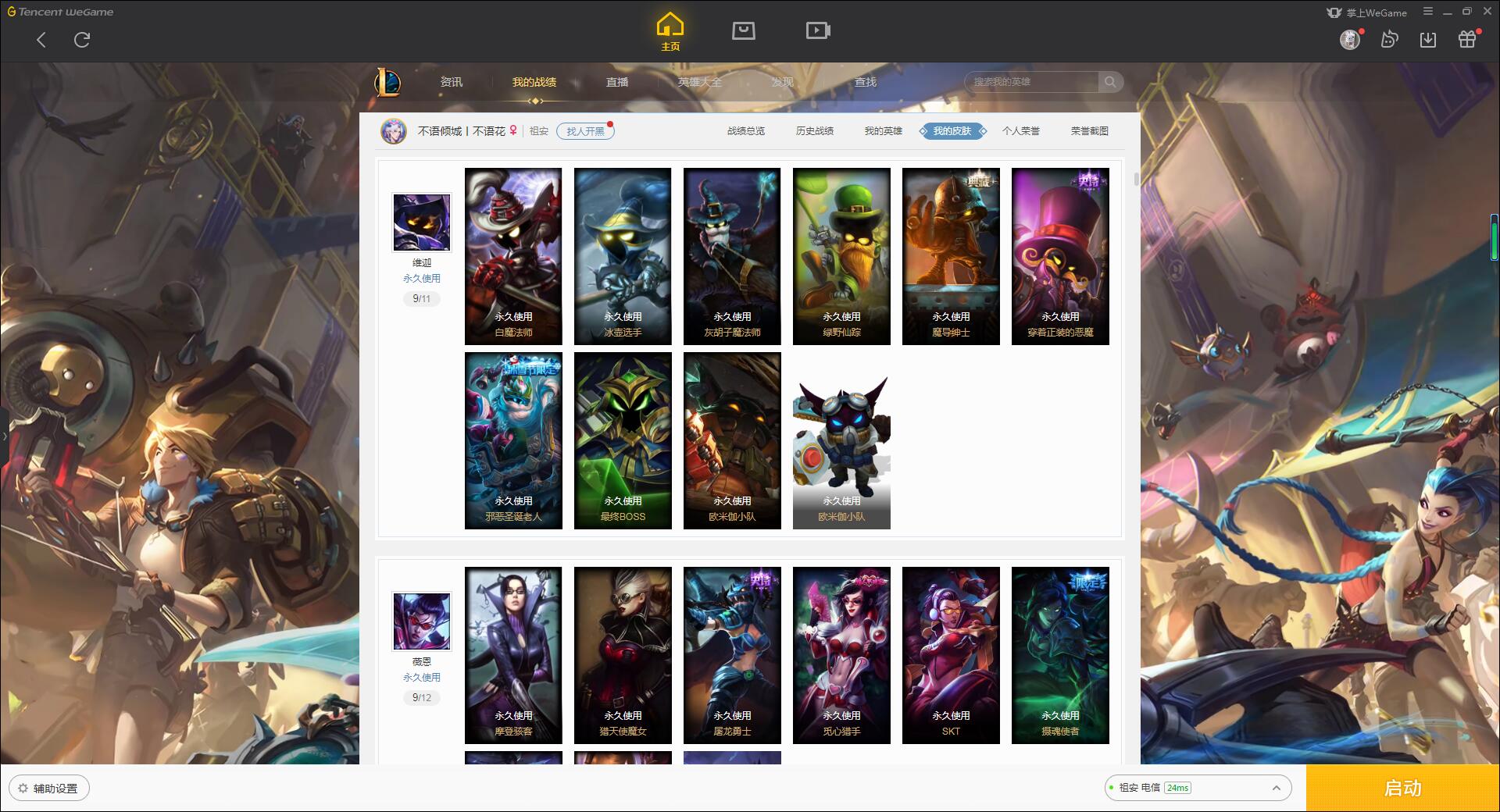Open the 我的皮肤 sub-tab

coord(952,131)
